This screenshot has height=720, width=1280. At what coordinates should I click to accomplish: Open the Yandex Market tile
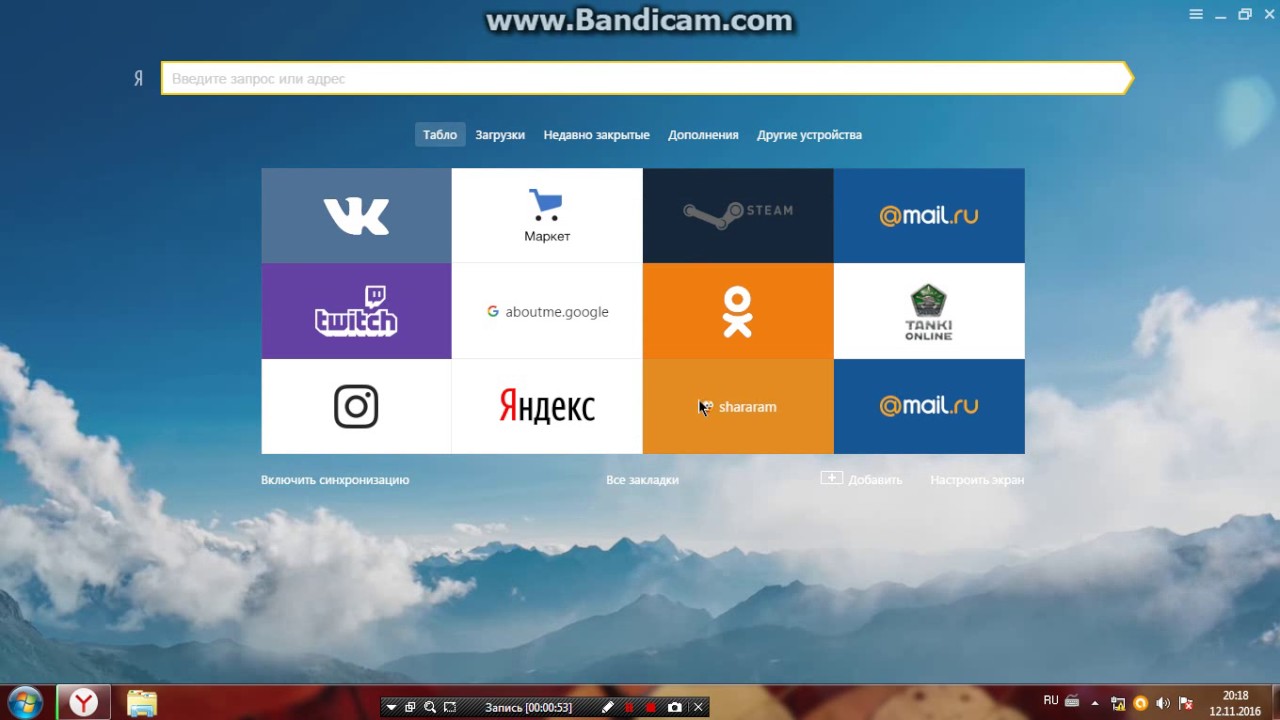547,215
